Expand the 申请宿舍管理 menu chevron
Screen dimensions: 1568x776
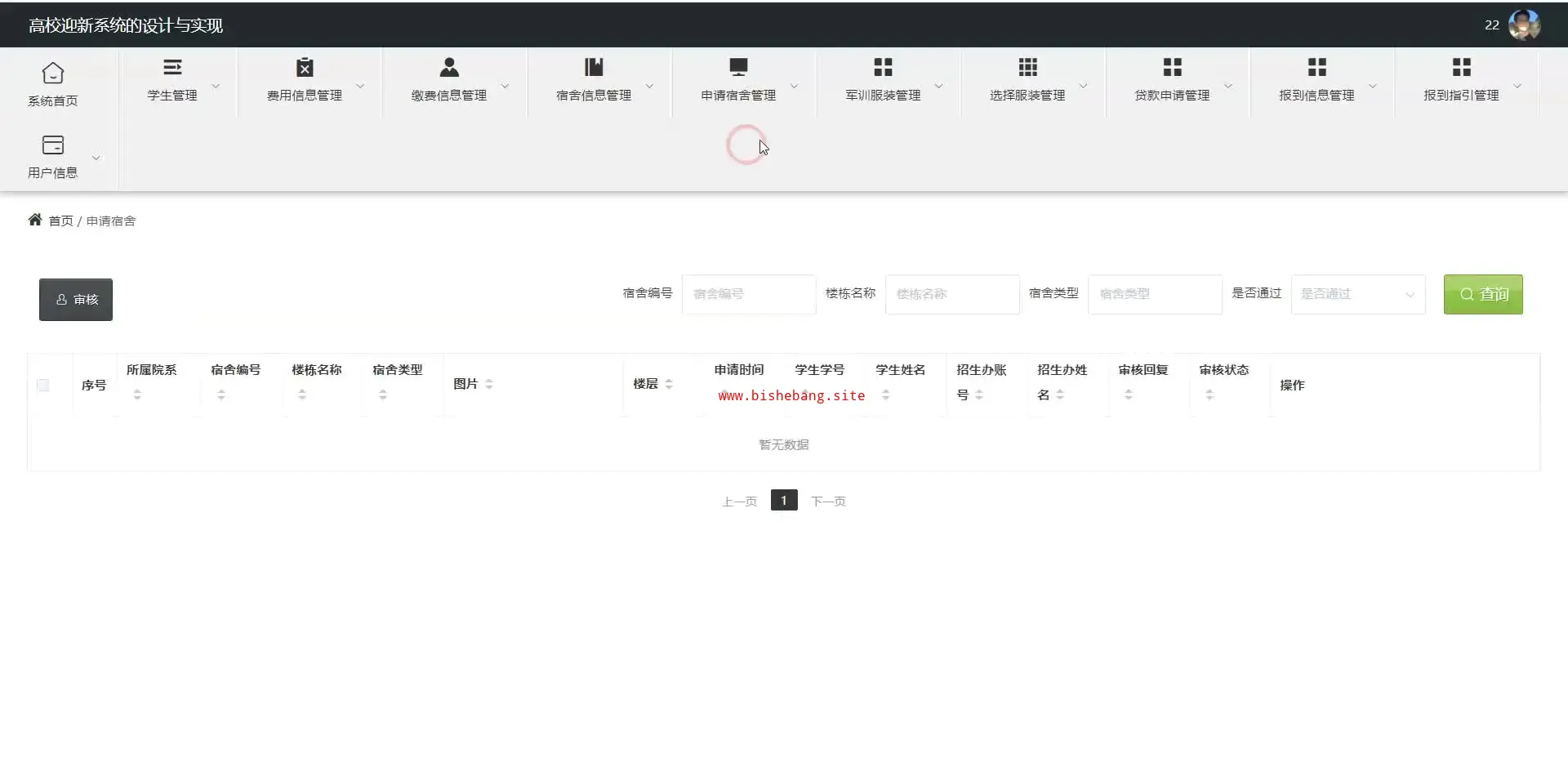click(x=794, y=86)
